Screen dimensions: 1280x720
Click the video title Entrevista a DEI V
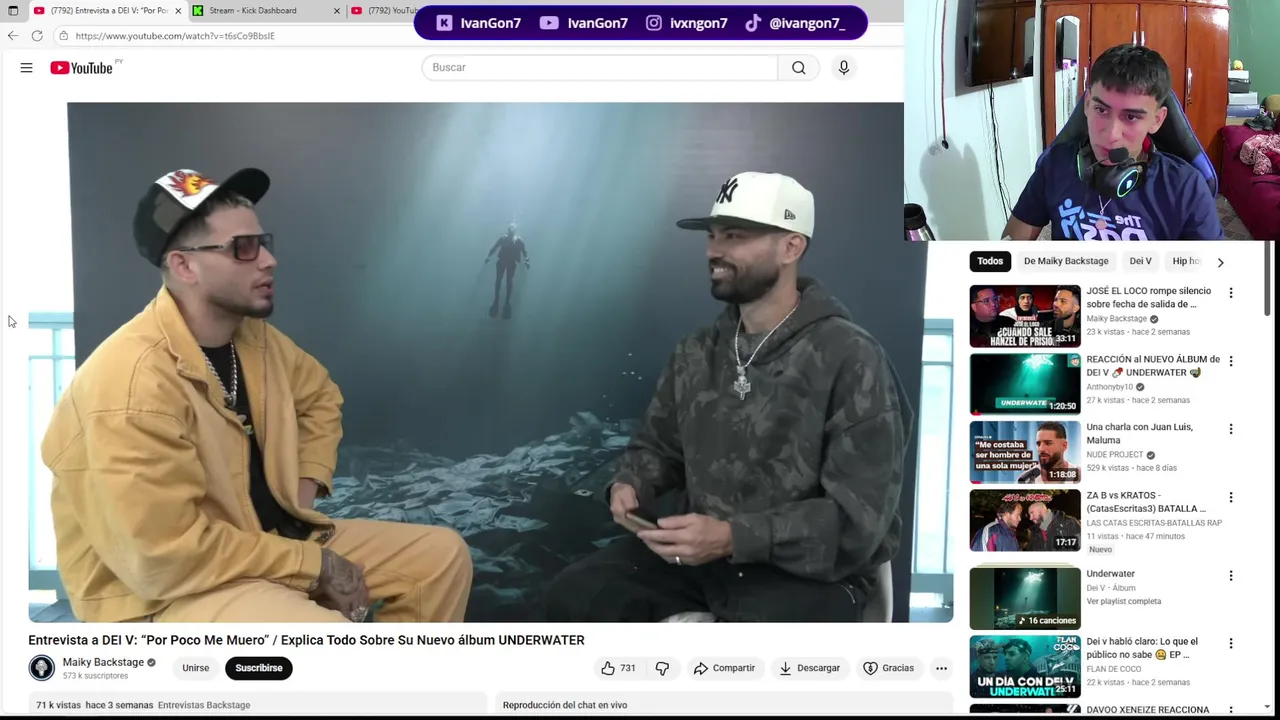pos(306,640)
